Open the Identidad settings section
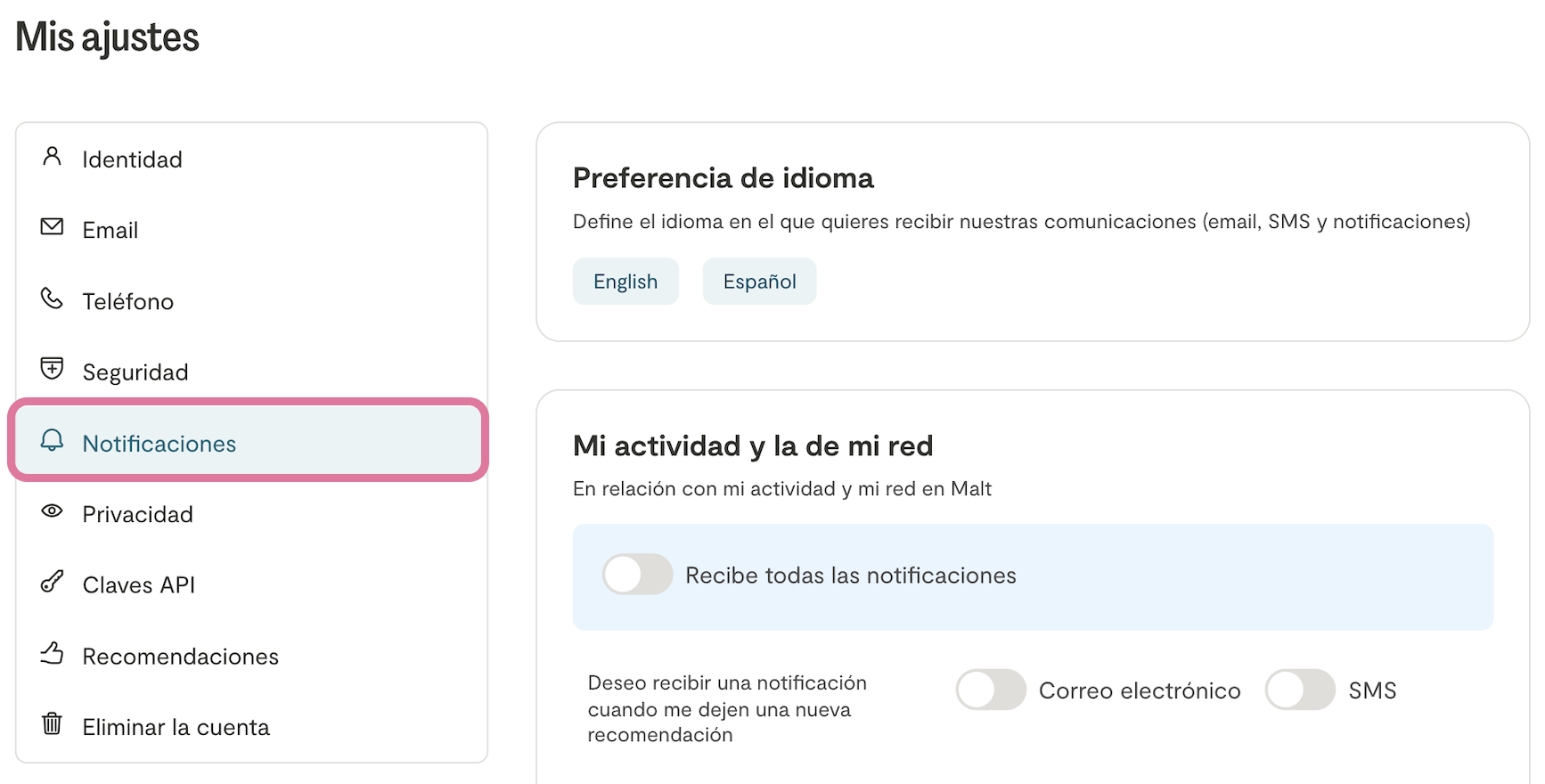Screen dimensions: 1545x784 [x=133, y=159]
